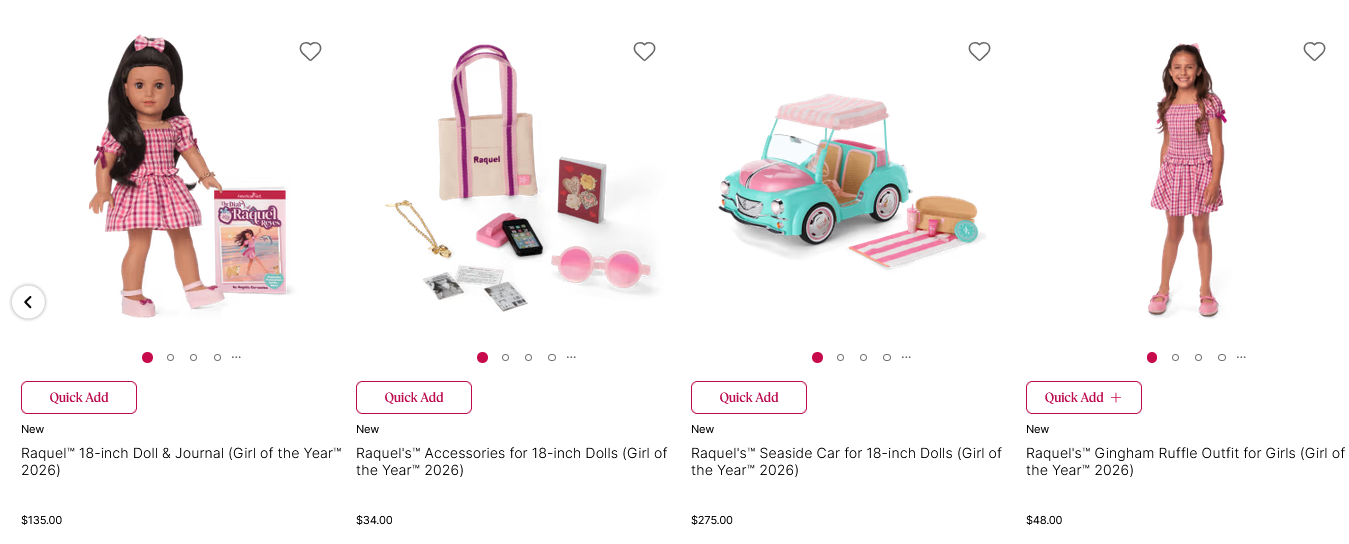Click ellipsis under Gingham Outfit image

[1242, 357]
